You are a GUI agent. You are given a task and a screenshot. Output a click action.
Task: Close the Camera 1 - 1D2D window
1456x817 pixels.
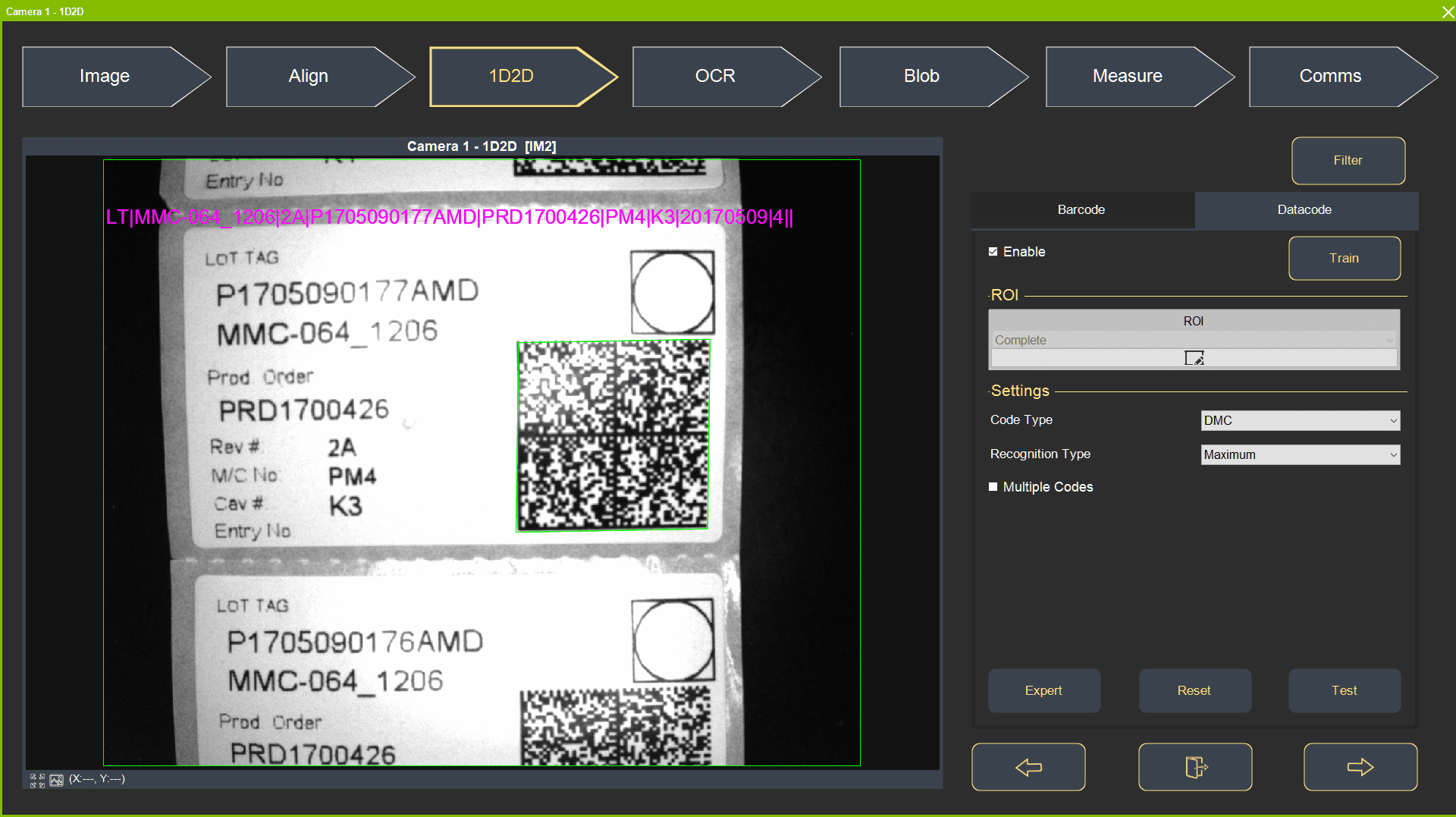click(1448, 11)
